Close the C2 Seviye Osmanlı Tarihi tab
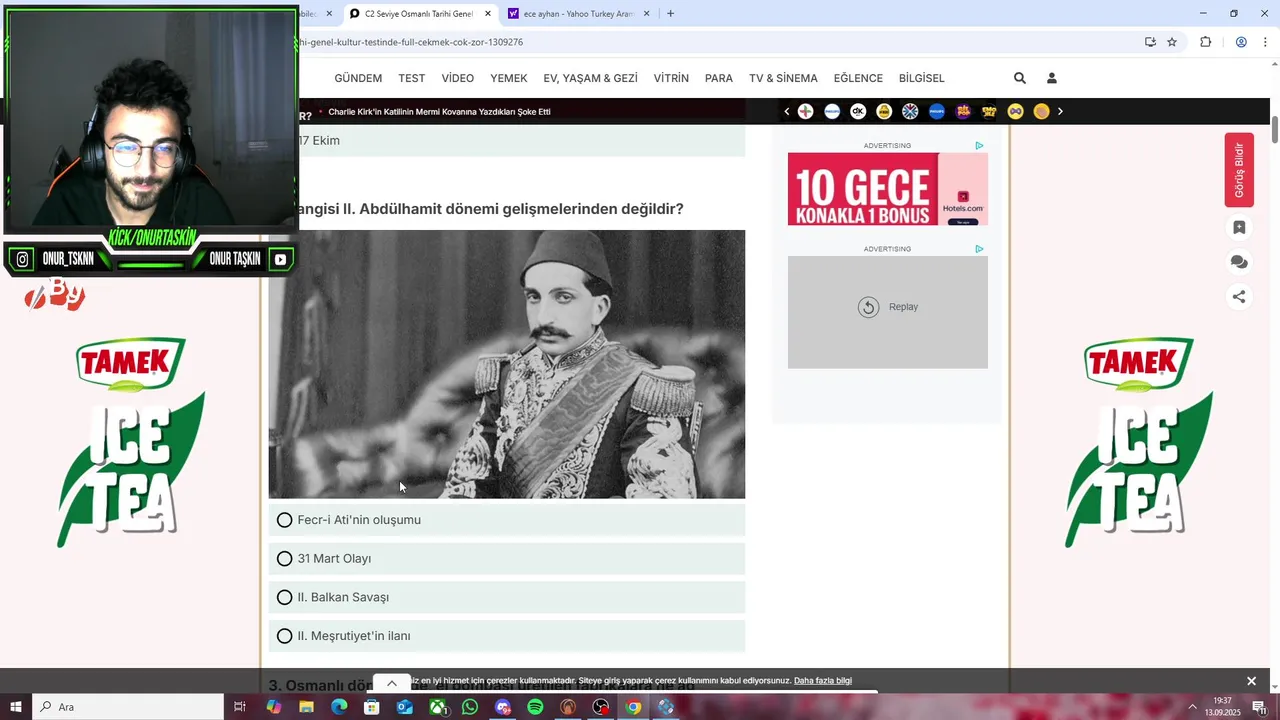Screen dimensions: 1280x720 point(488,14)
